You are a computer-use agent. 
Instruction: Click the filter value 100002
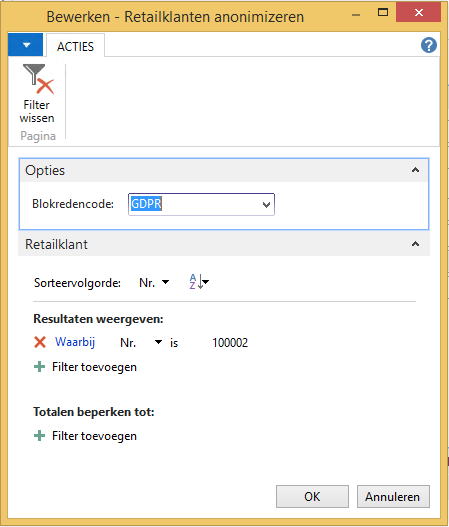click(x=230, y=343)
